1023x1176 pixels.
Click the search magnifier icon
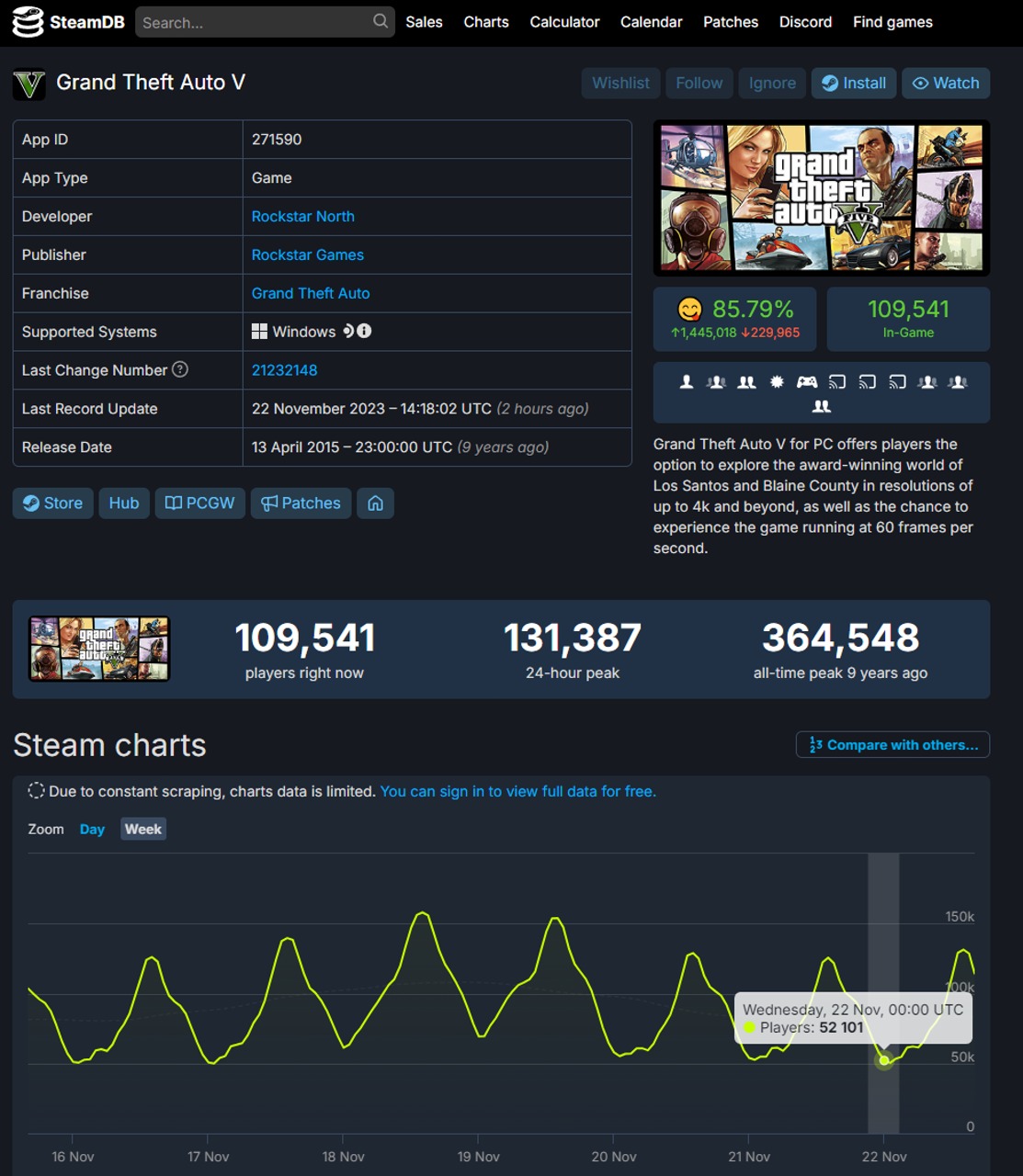[380, 21]
